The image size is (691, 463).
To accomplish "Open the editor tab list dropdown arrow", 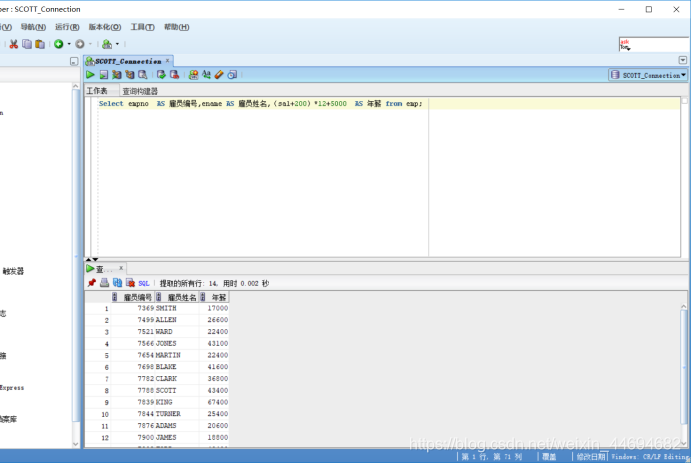I will pyautogui.click(x=683, y=60).
